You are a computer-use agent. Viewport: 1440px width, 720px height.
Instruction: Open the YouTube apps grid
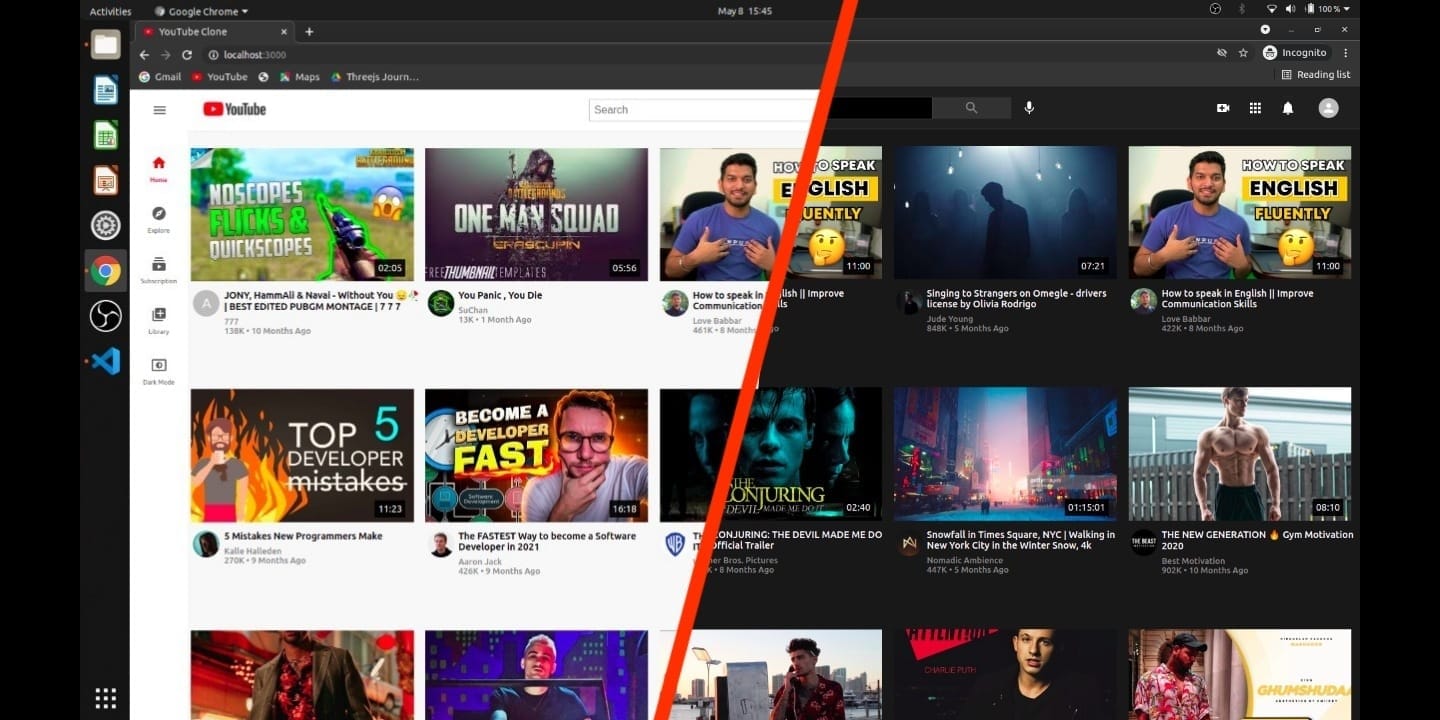[1255, 108]
